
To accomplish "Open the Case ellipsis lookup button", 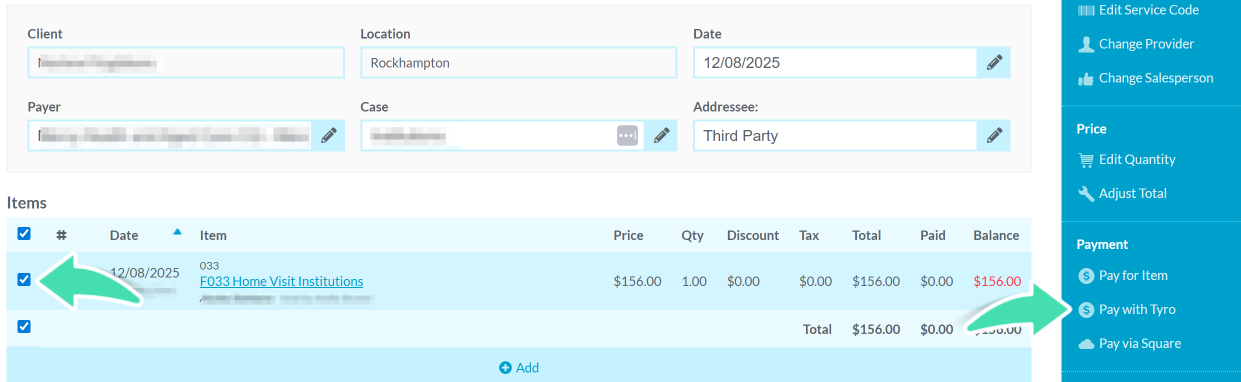I will [x=627, y=135].
